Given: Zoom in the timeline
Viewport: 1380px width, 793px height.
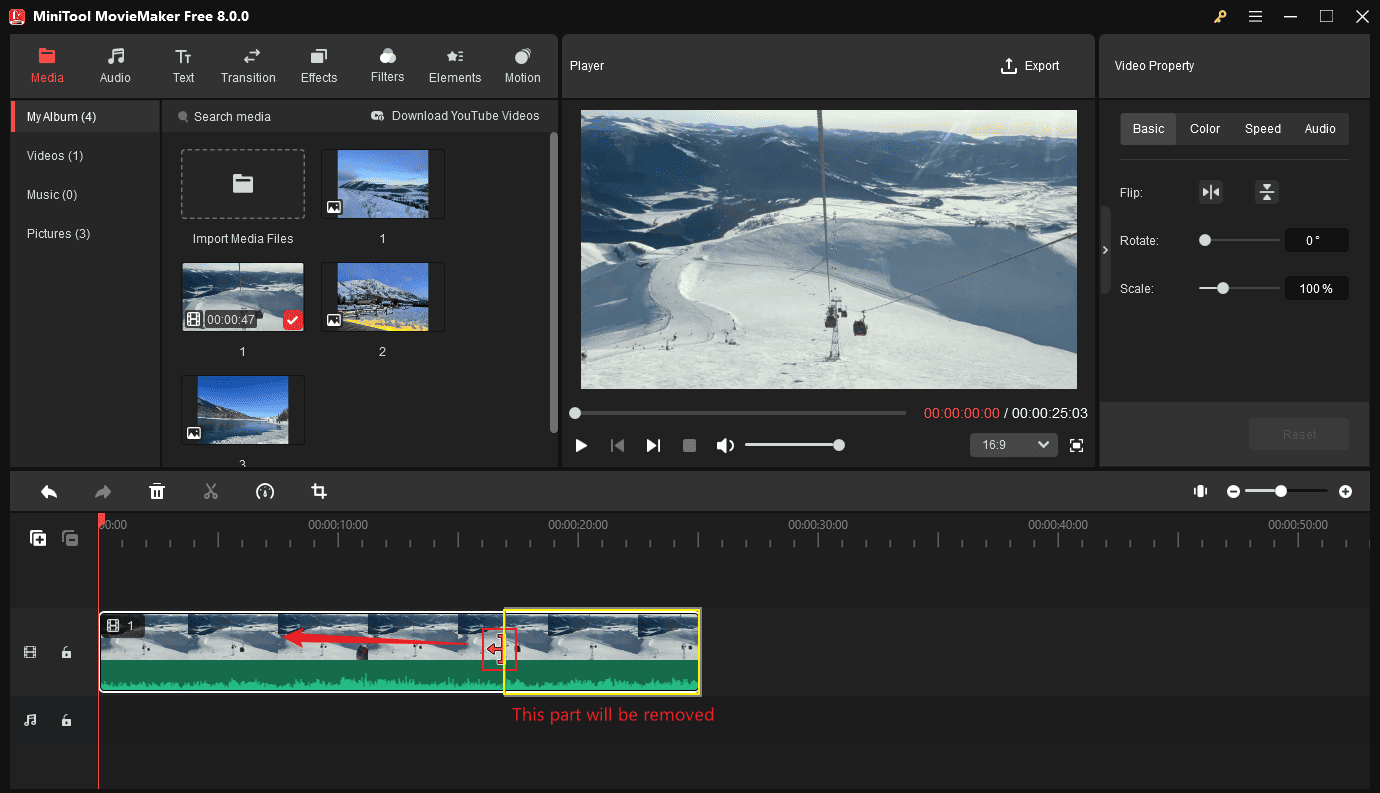Looking at the screenshot, I should (x=1345, y=491).
